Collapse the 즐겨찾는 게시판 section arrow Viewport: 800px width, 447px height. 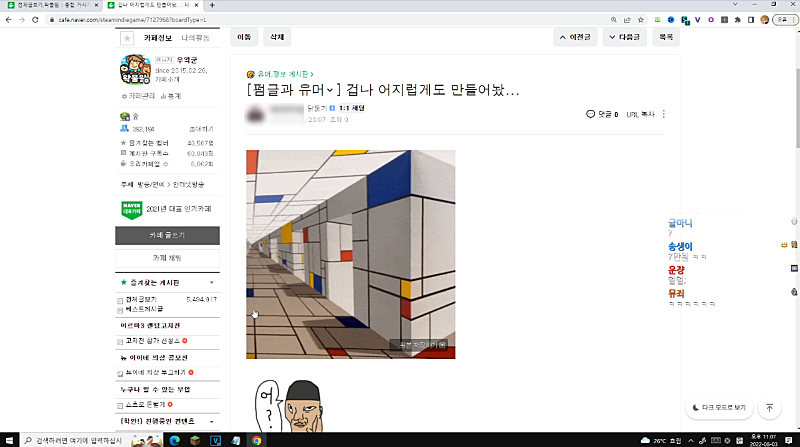point(212,283)
